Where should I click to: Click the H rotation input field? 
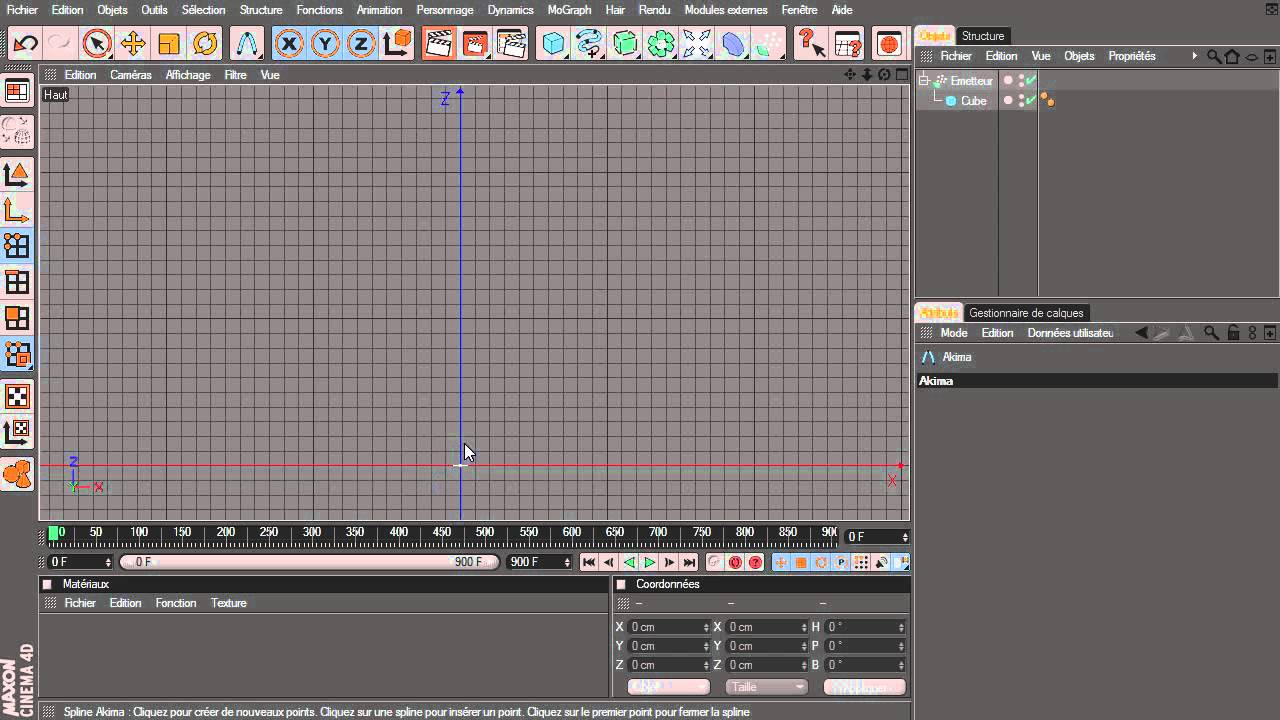(864, 627)
